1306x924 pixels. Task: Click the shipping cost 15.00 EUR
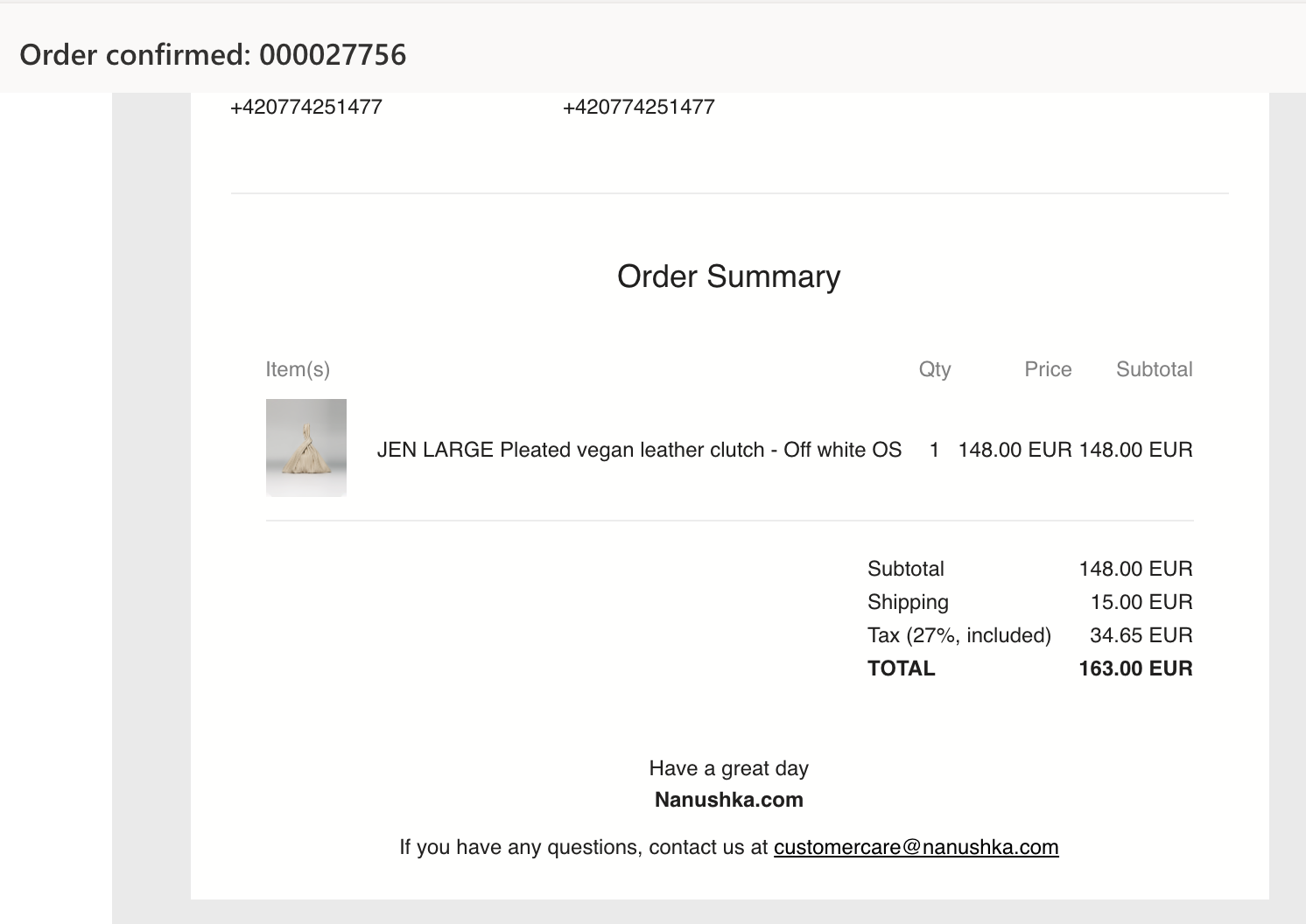click(1141, 602)
